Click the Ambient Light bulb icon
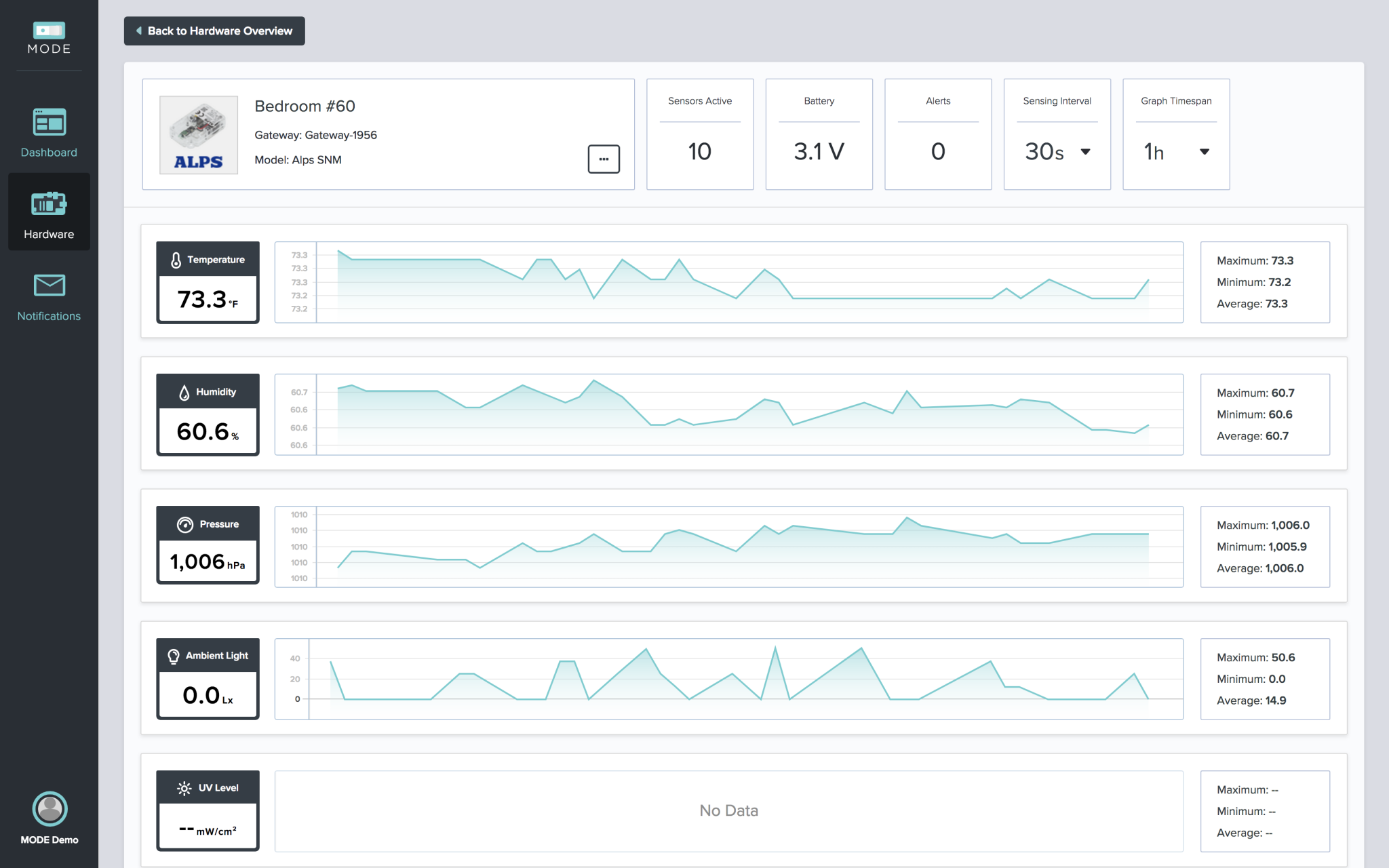The width and height of the screenshot is (1389, 868). tap(174, 656)
